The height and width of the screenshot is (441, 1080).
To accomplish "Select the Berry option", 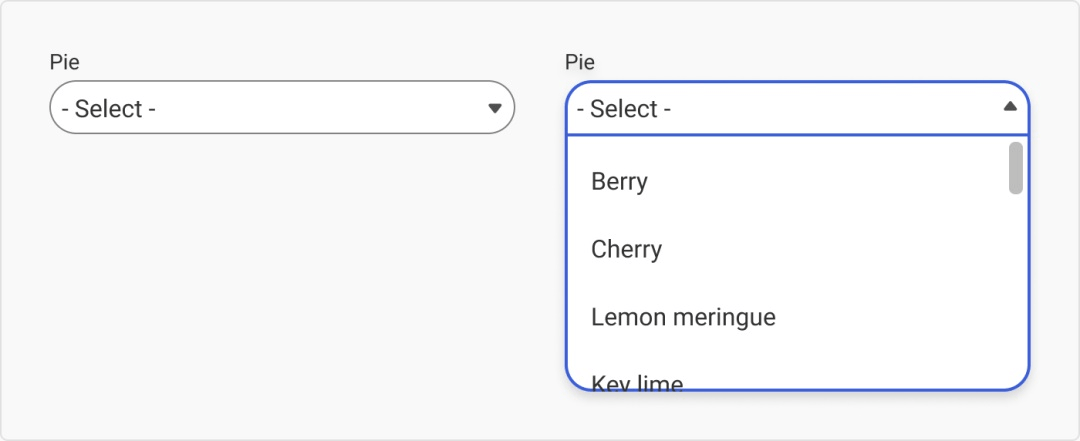I will pos(620,182).
